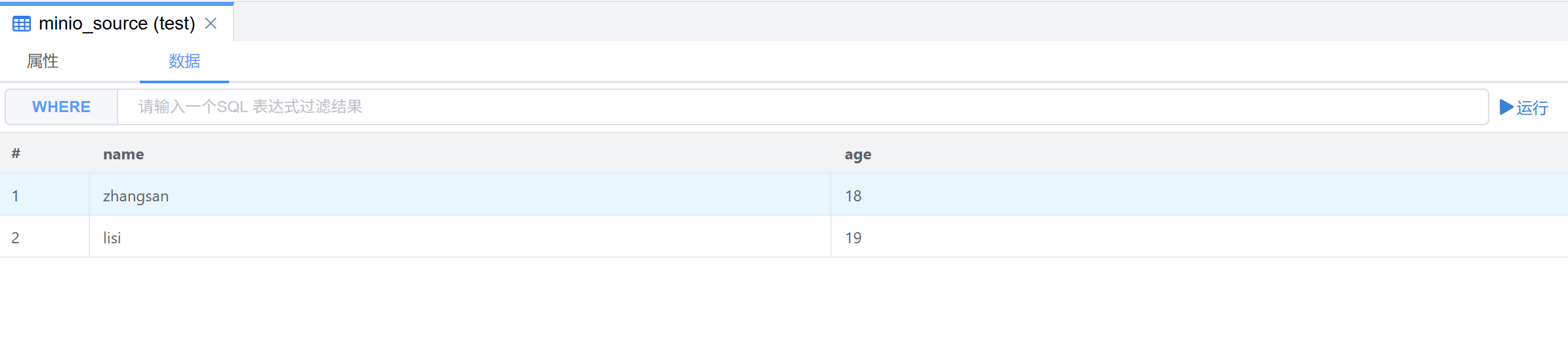Click the age column header

(858, 155)
